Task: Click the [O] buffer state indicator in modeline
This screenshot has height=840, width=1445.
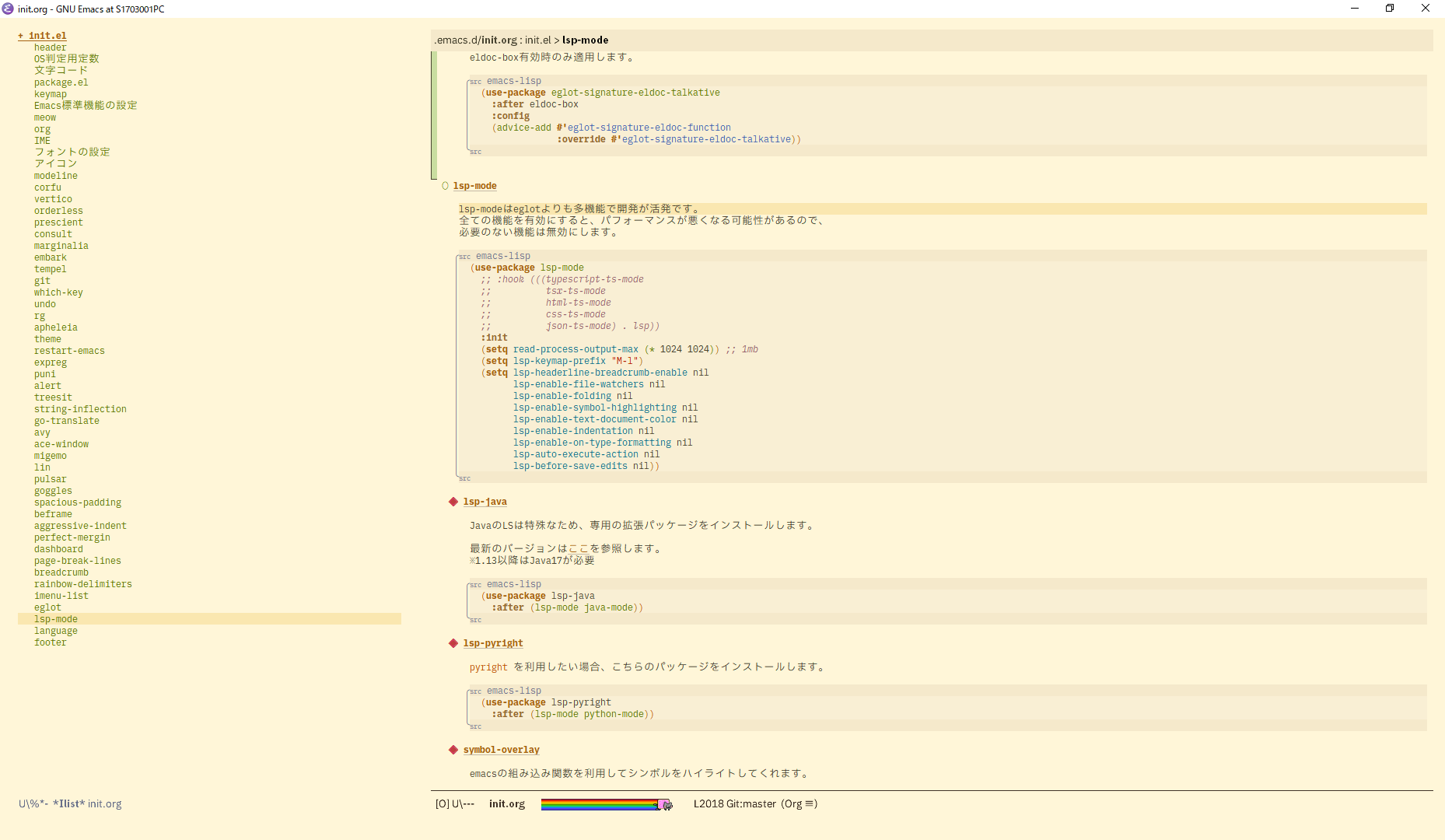Action: click(443, 804)
